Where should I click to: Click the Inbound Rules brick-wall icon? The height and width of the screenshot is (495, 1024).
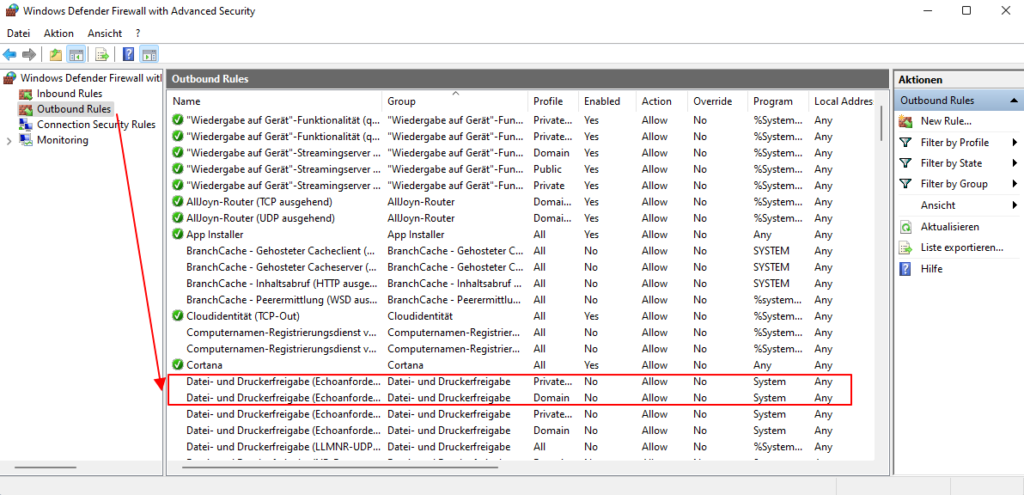pyautogui.click(x=26, y=93)
